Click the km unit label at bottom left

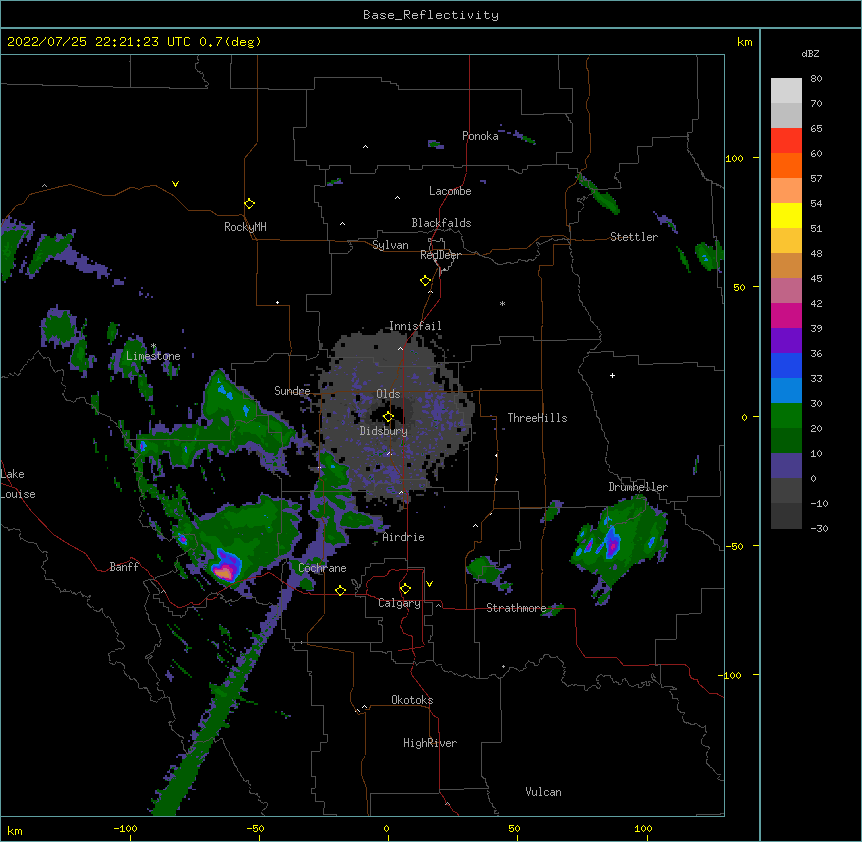(15, 831)
